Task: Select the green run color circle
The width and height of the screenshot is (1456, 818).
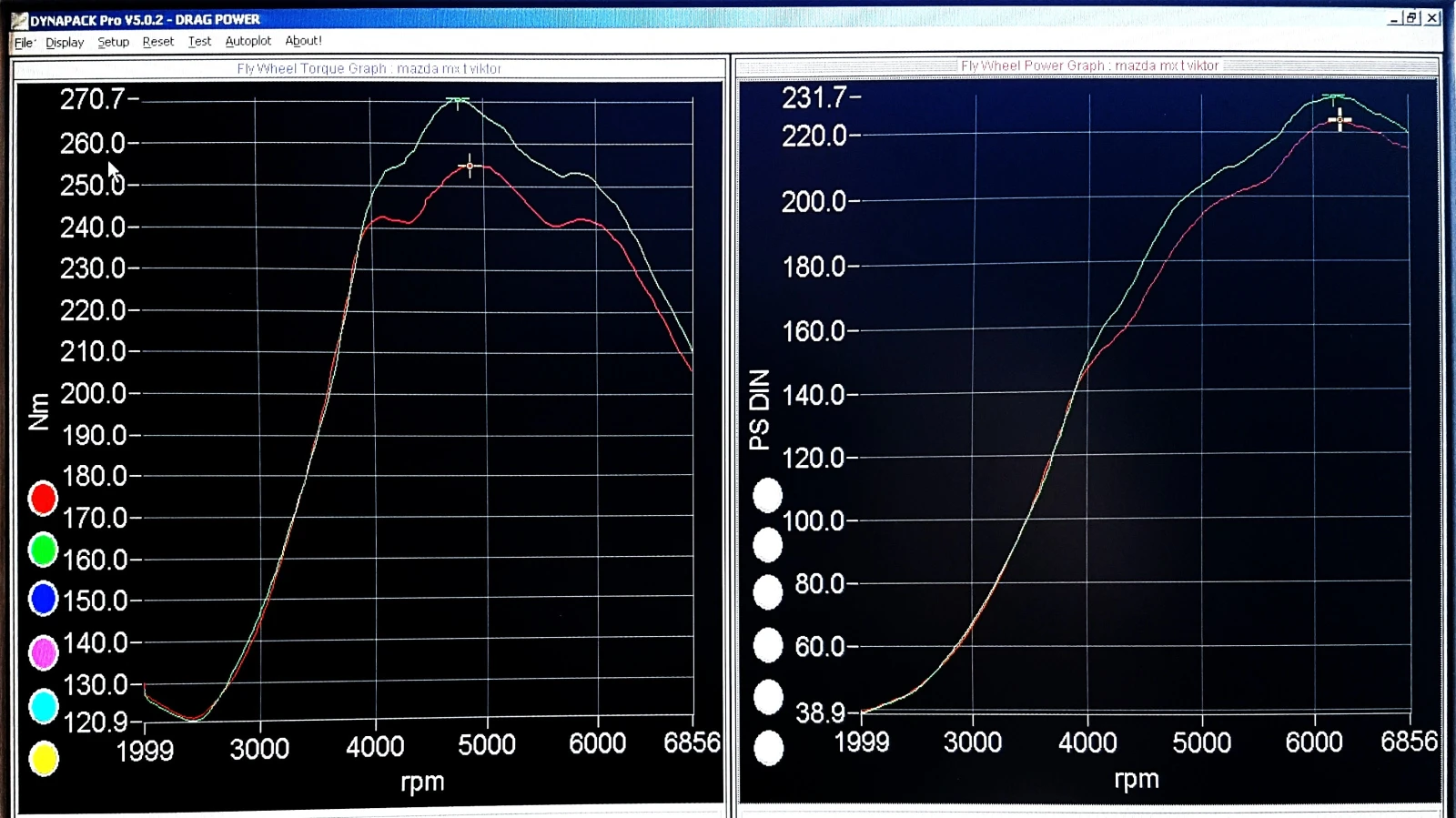Action: coord(43,550)
